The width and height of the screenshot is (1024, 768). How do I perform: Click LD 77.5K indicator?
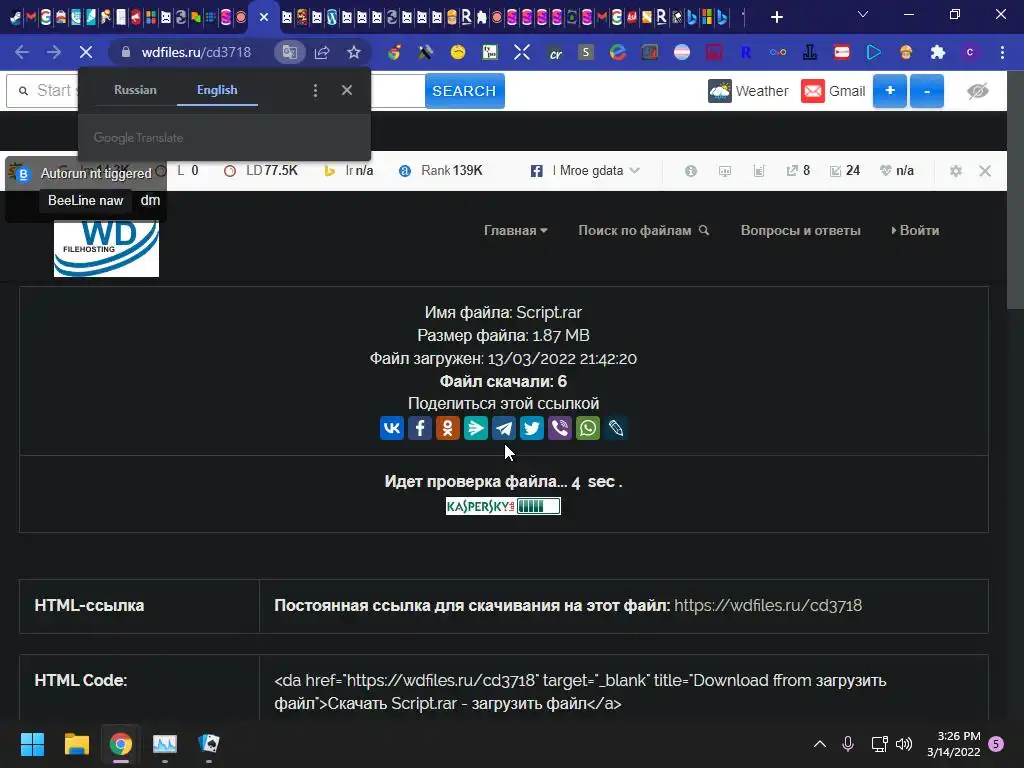(x=261, y=171)
